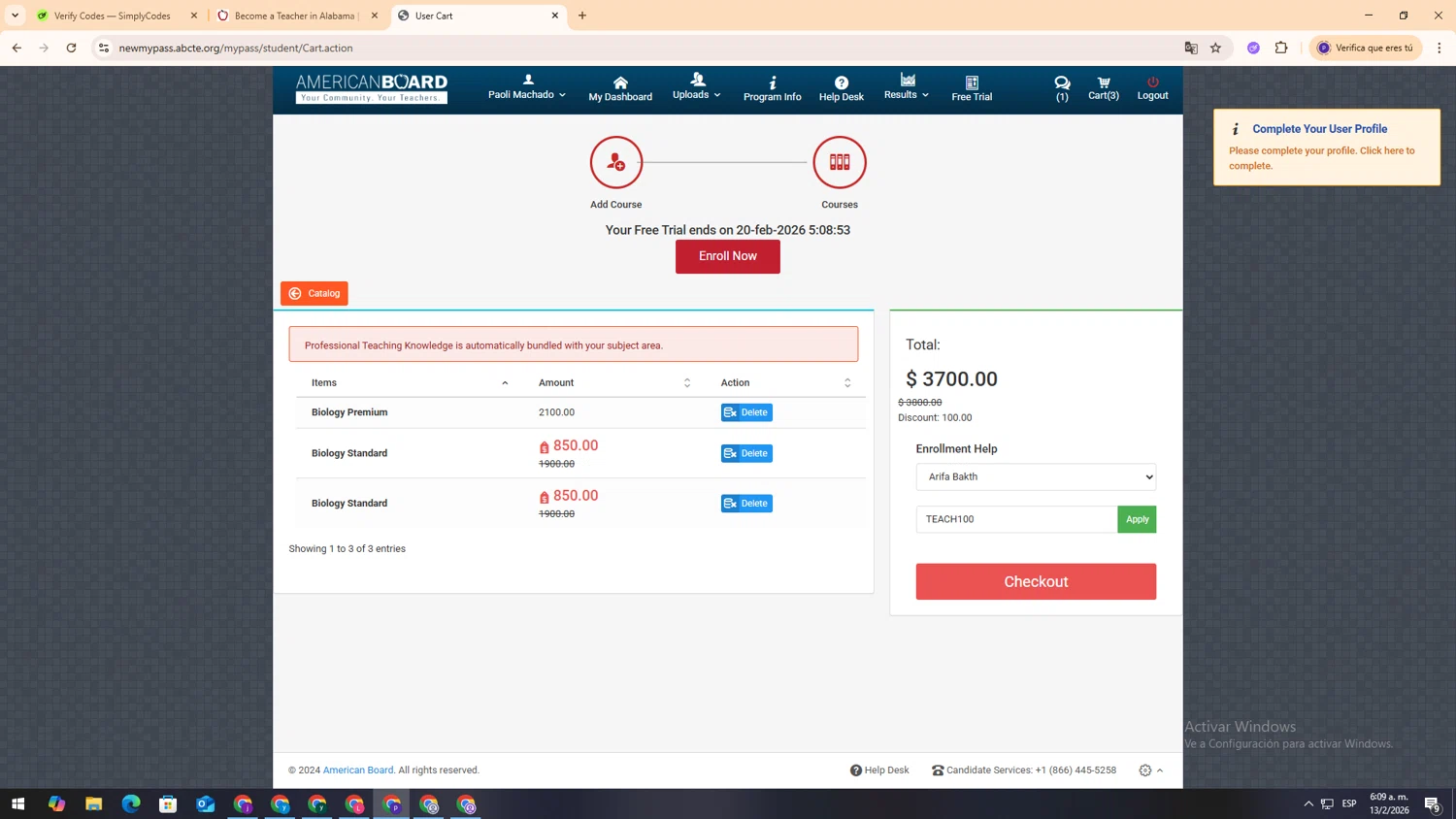Open the browser Extensions icon
This screenshot has height=819, width=1456.
[1281, 48]
